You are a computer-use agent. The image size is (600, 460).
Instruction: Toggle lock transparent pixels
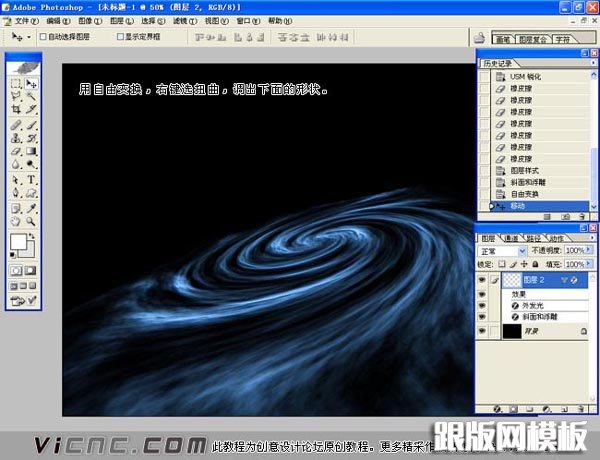502,264
